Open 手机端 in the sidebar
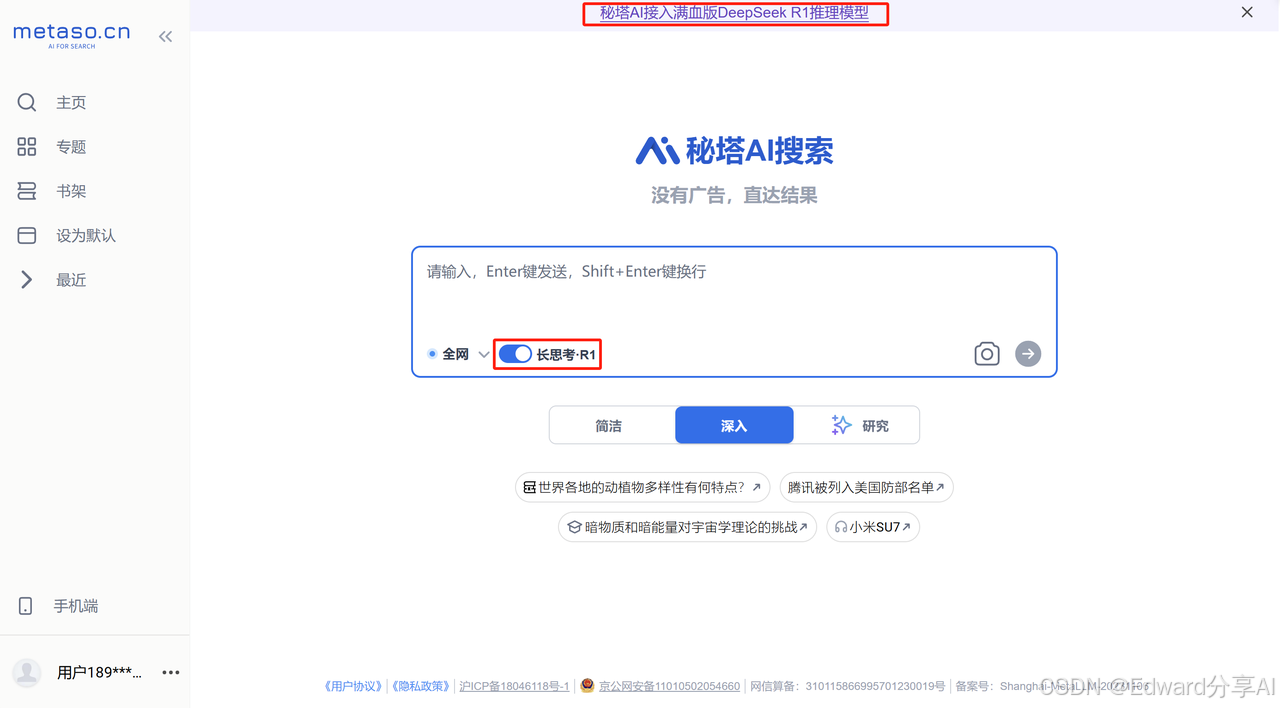This screenshot has width=1280, height=708. (x=76, y=606)
